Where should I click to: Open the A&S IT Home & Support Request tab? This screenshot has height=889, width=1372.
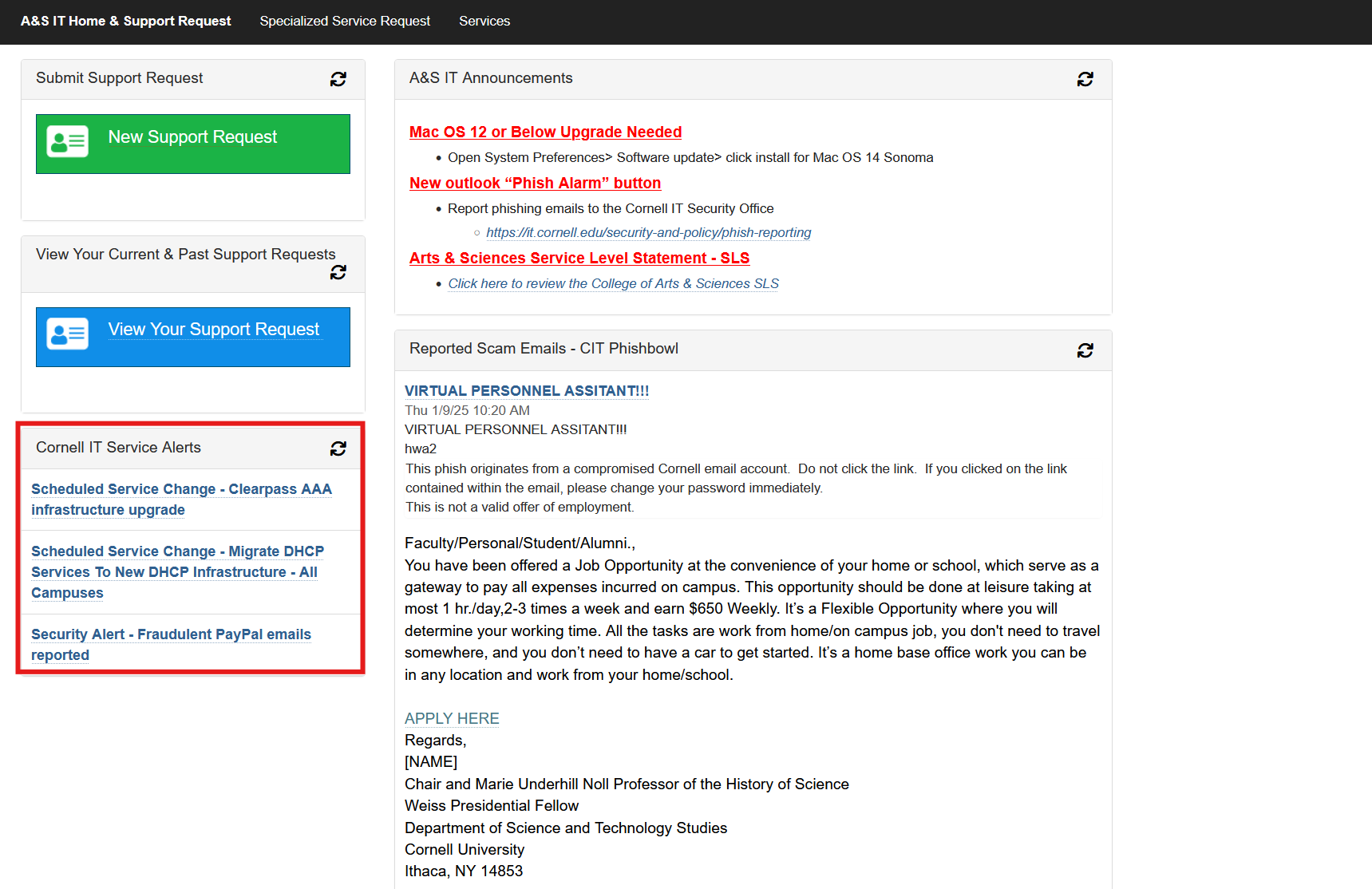[126, 22]
